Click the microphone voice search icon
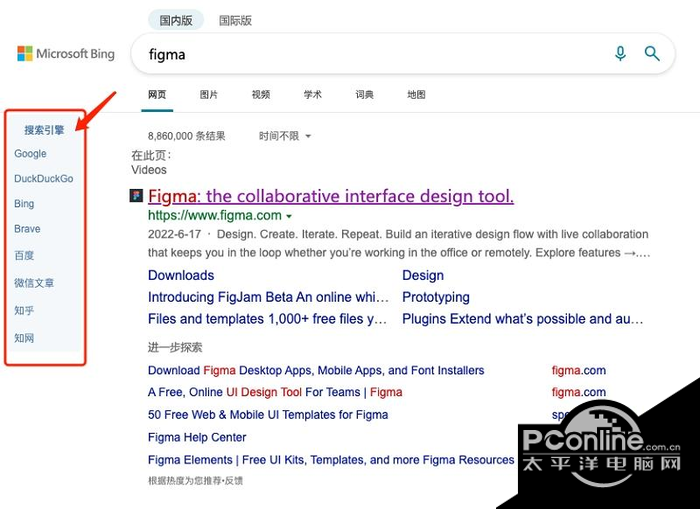This screenshot has height=509, width=700. point(620,54)
